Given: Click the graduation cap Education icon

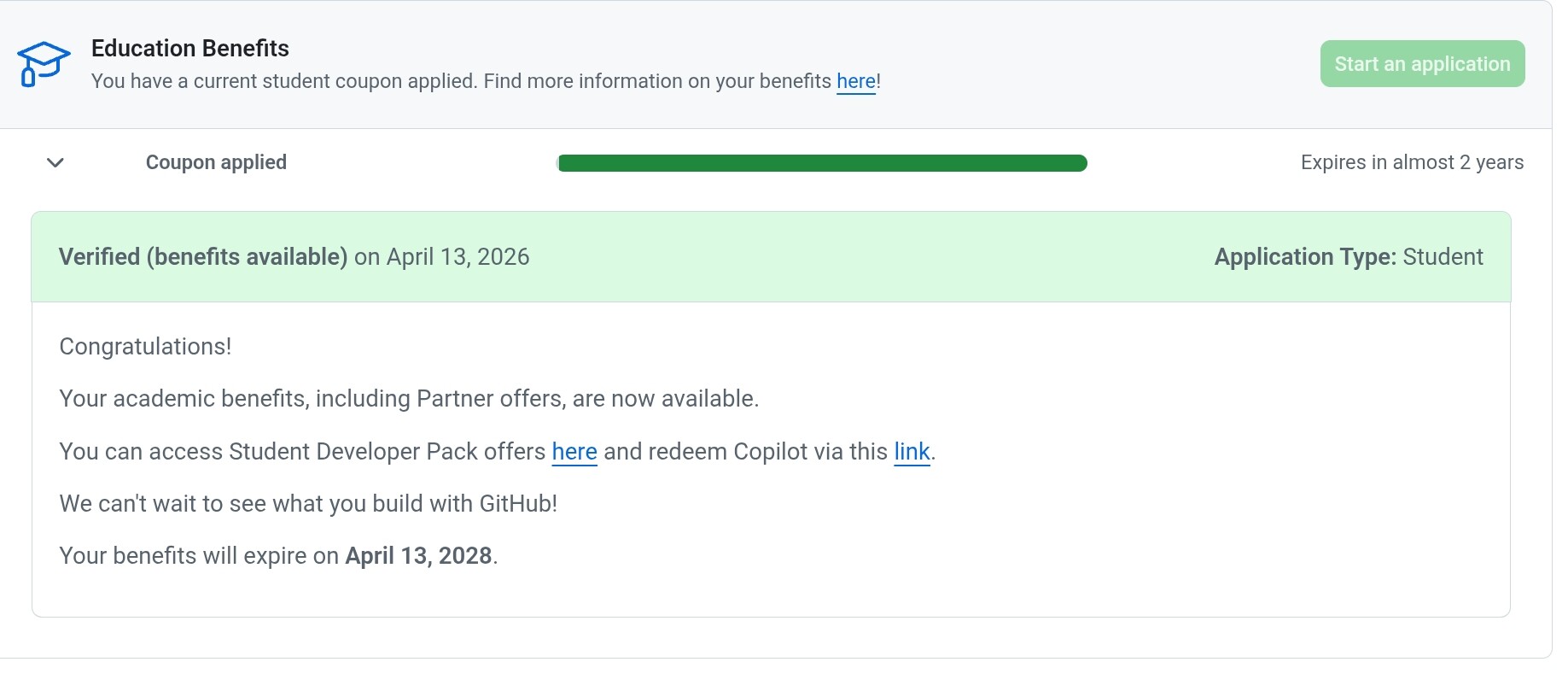Looking at the screenshot, I should [43, 64].
